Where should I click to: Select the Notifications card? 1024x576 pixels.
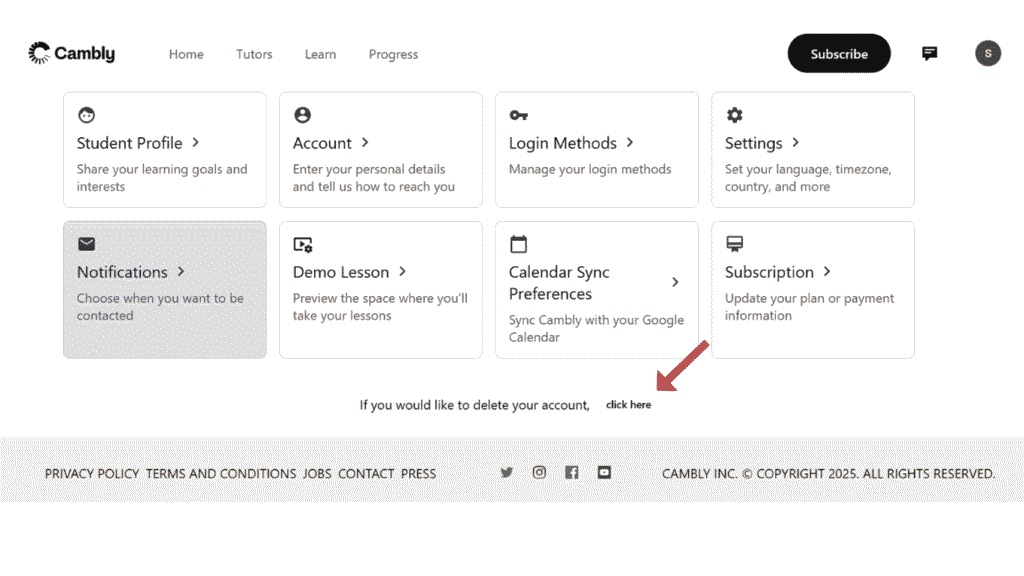(165, 289)
